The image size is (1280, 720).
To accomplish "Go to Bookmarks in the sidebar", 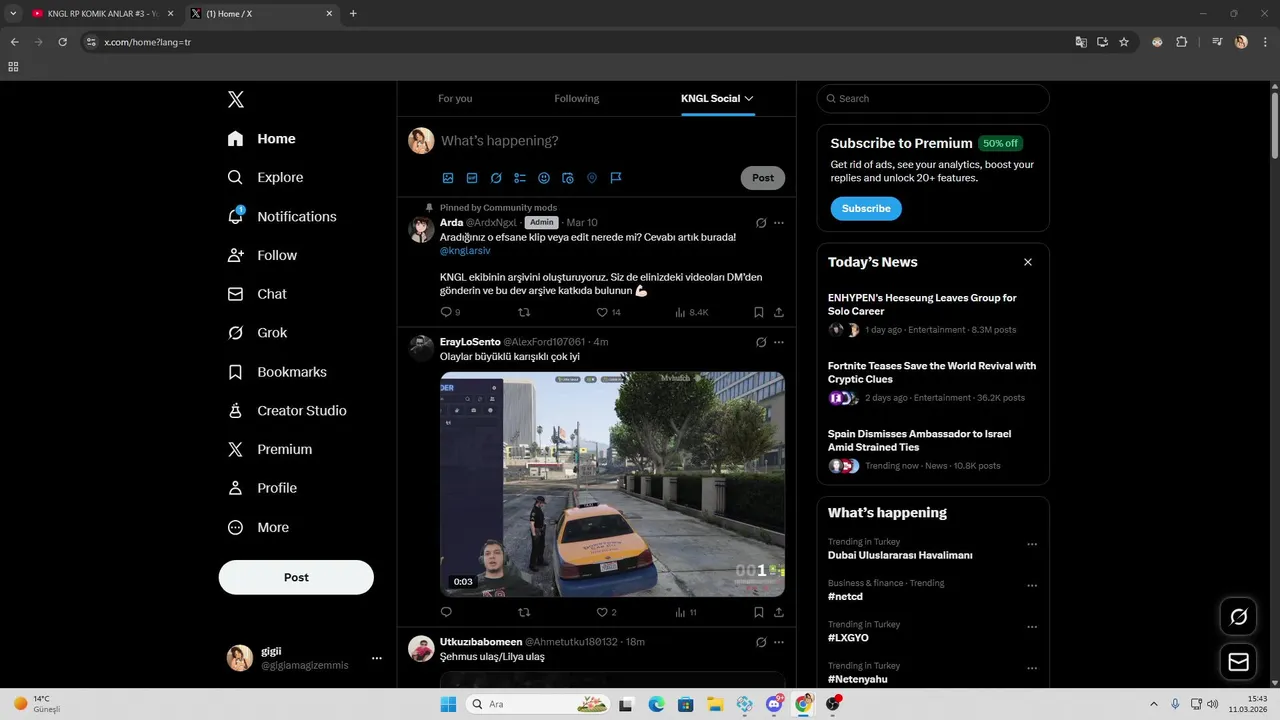I will tap(276, 372).
